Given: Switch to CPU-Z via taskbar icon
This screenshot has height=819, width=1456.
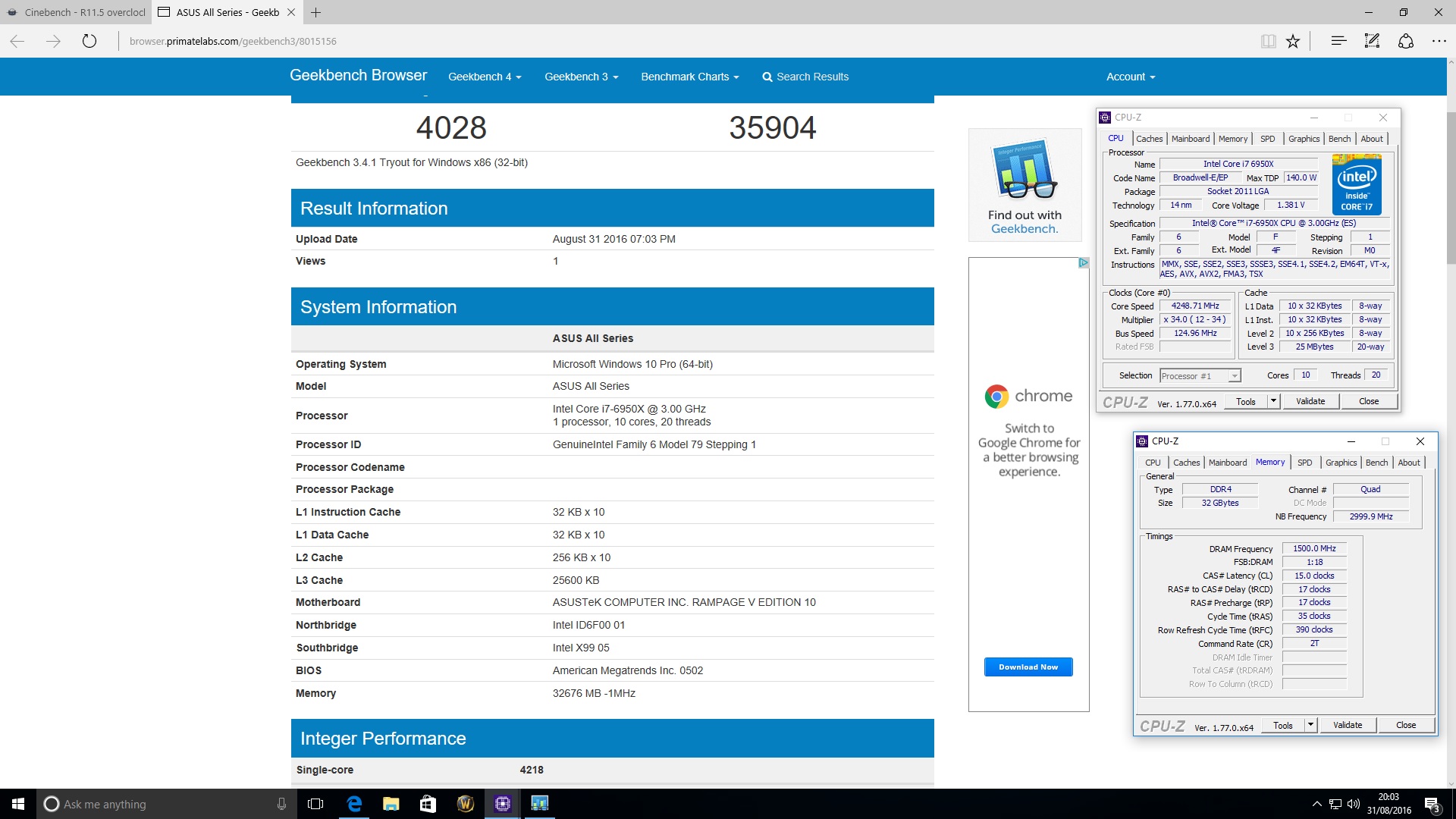Looking at the screenshot, I should (502, 804).
